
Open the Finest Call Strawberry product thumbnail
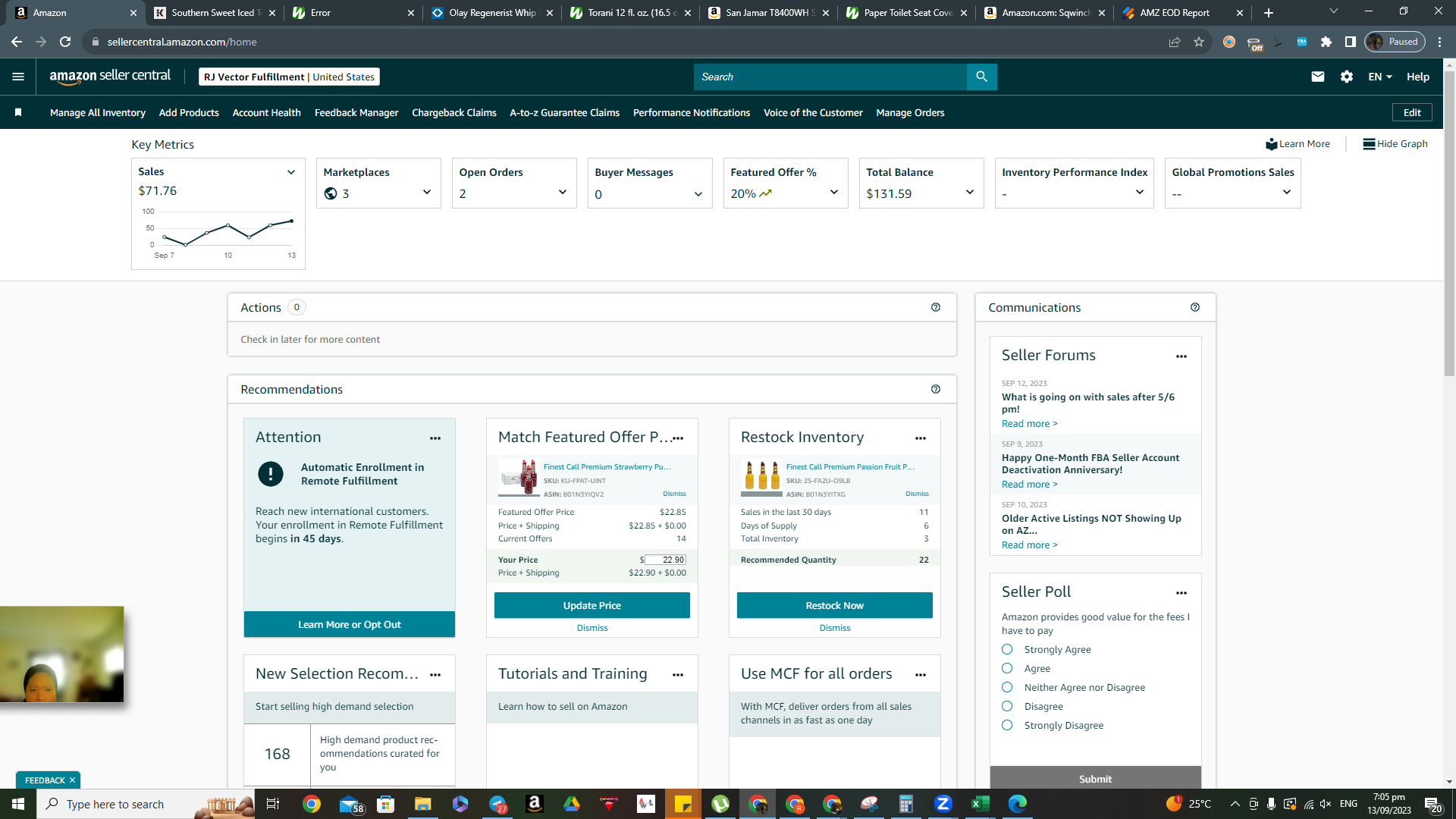coord(519,478)
